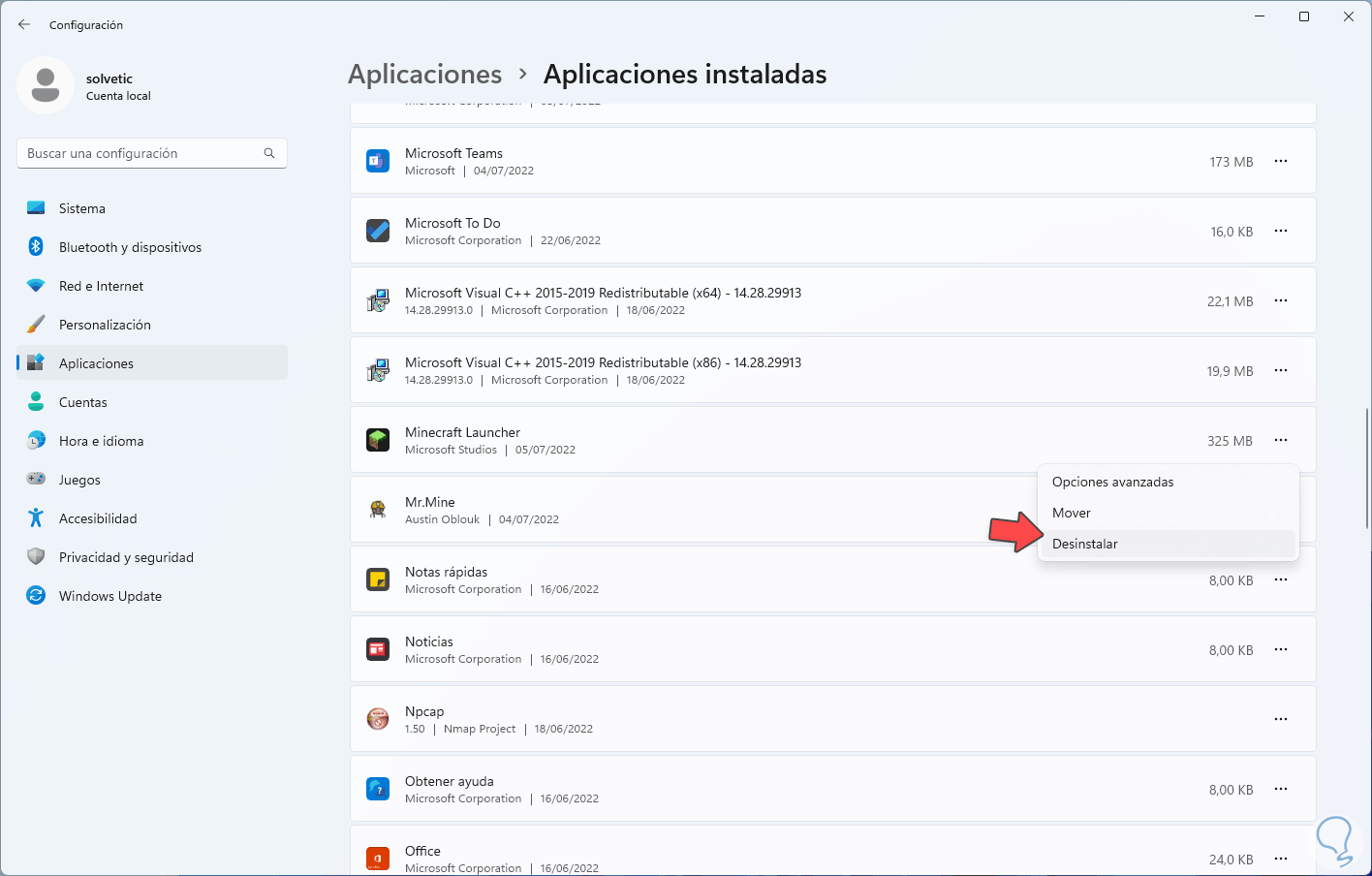Click the Office app icon
Viewport: 1372px width, 876px height.
coord(378,859)
